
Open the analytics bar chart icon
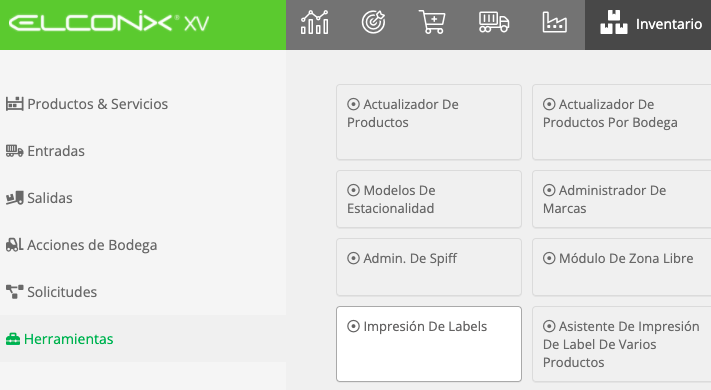[315, 23]
